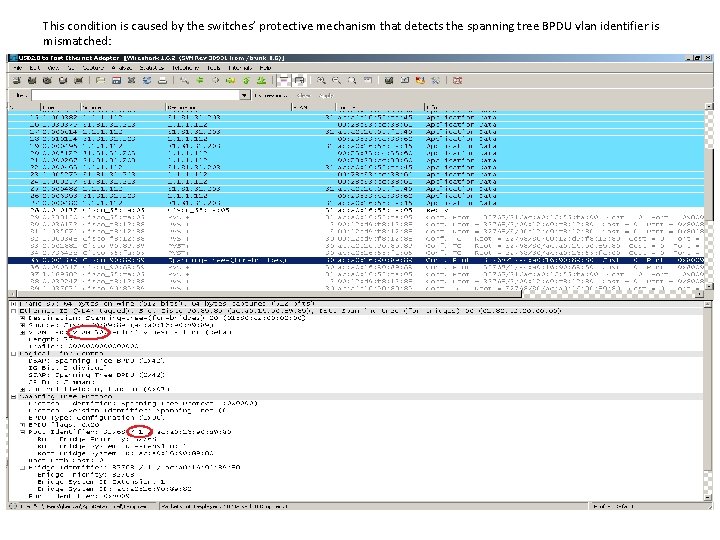Click inside the display filter input field
720x540 pixels.
pos(136,95)
